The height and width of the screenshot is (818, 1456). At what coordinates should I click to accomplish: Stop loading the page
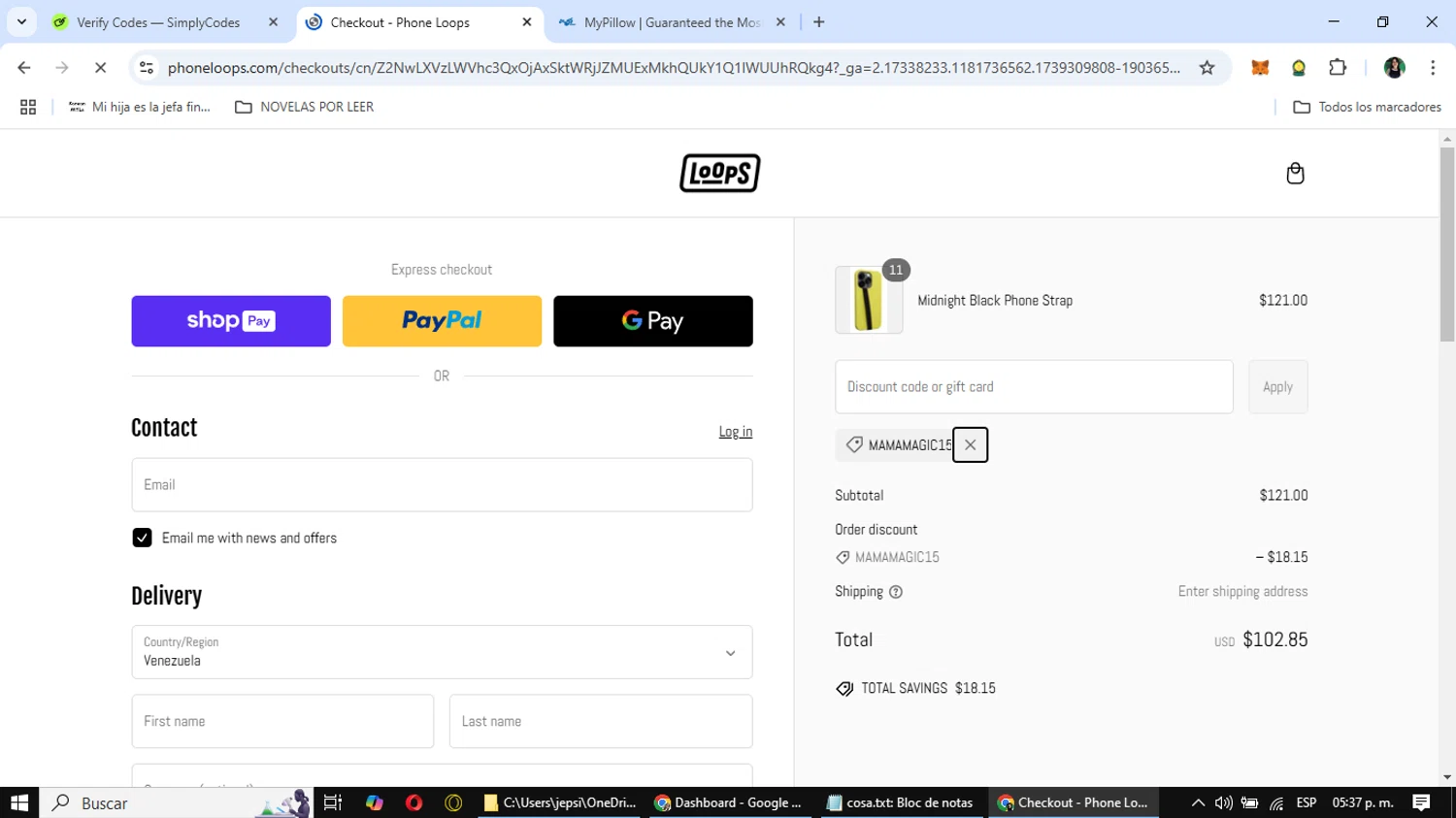(100, 68)
